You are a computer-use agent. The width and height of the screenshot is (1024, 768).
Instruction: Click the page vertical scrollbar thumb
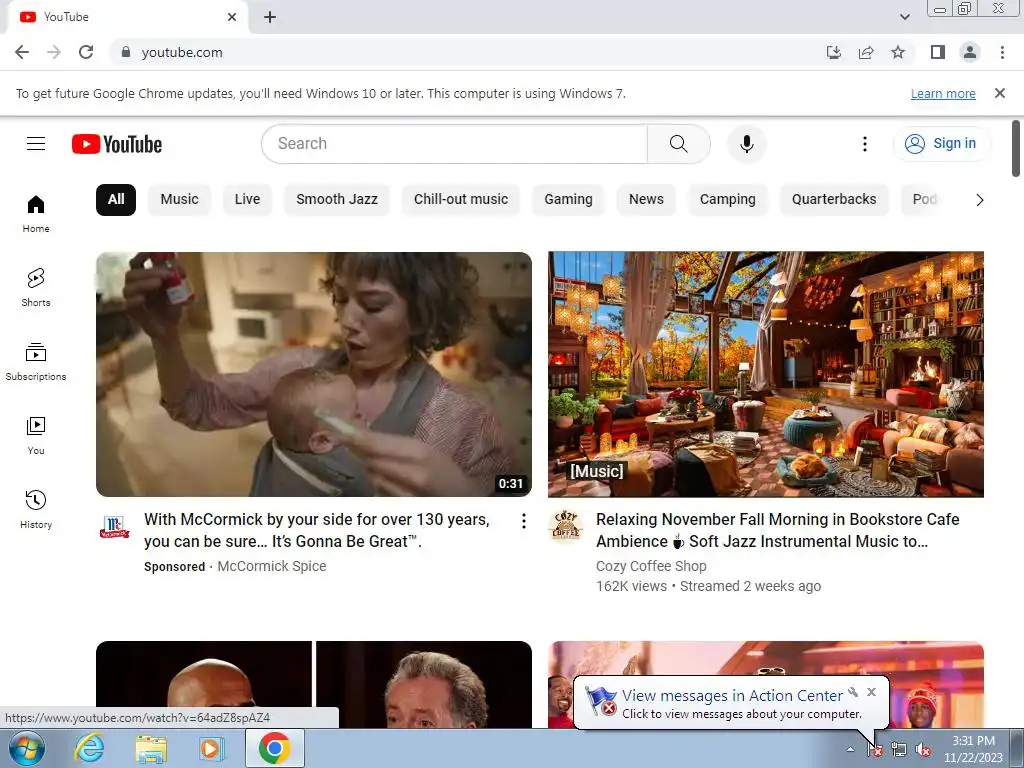click(x=1016, y=149)
